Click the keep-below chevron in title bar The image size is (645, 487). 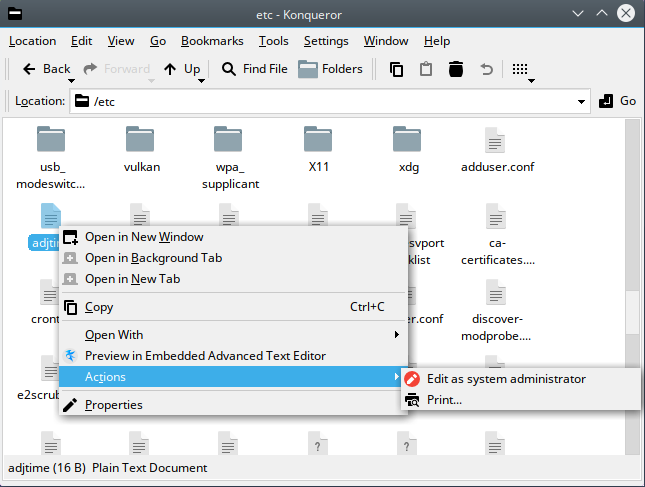[578, 14]
